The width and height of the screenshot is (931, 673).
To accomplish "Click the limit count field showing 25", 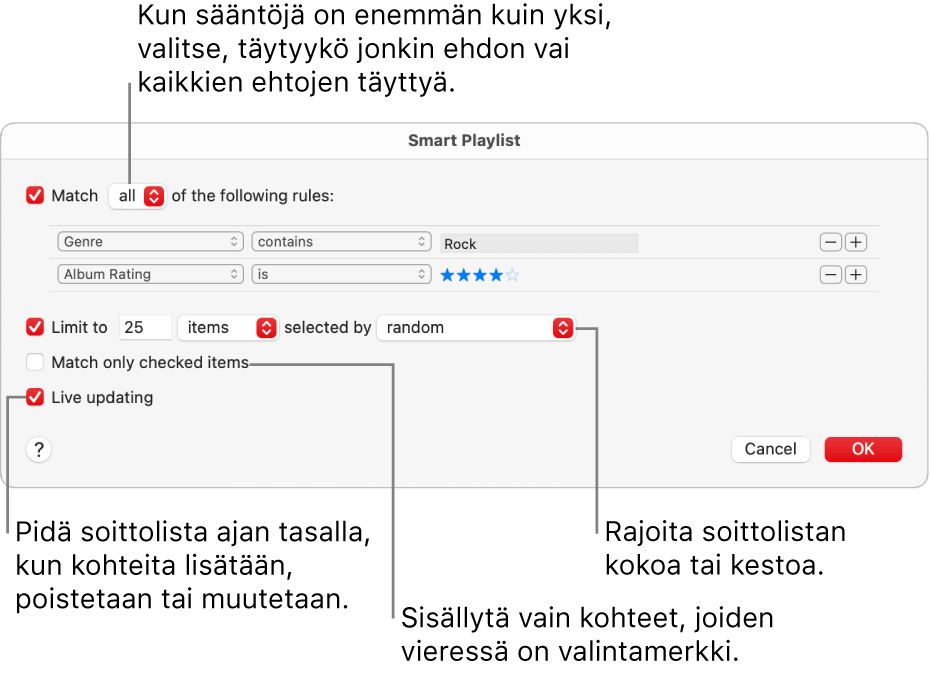I will (x=145, y=327).
